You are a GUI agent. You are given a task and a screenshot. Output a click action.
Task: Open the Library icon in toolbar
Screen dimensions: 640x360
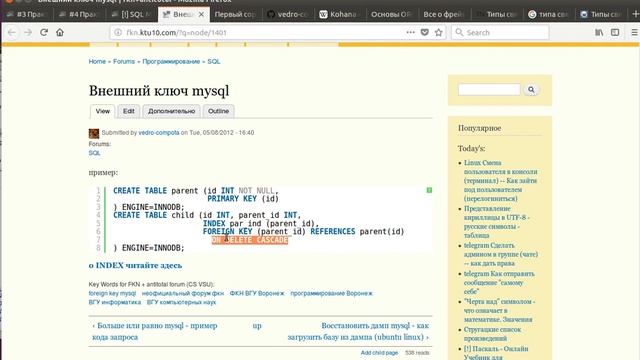(x=599, y=32)
